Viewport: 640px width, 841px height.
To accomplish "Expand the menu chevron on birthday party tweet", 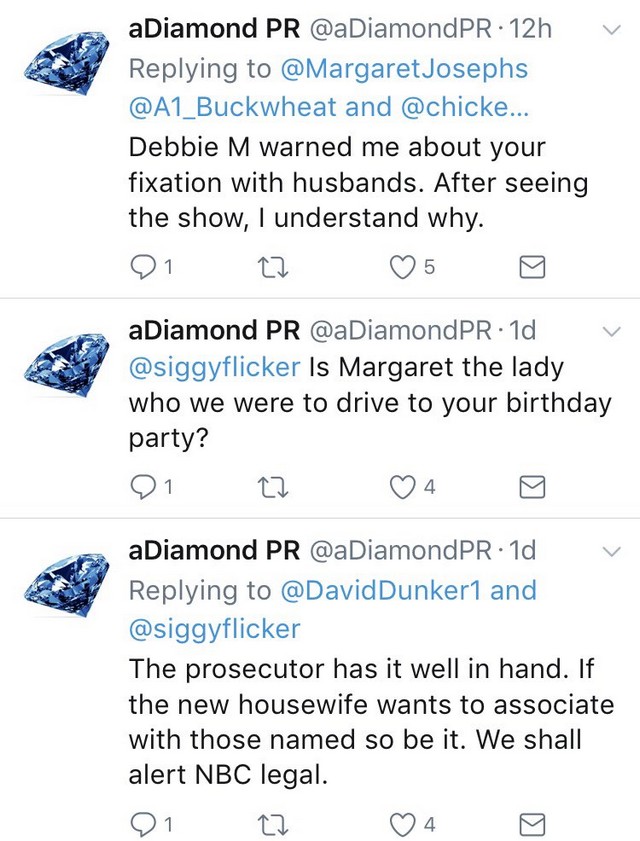I will 611,331.
